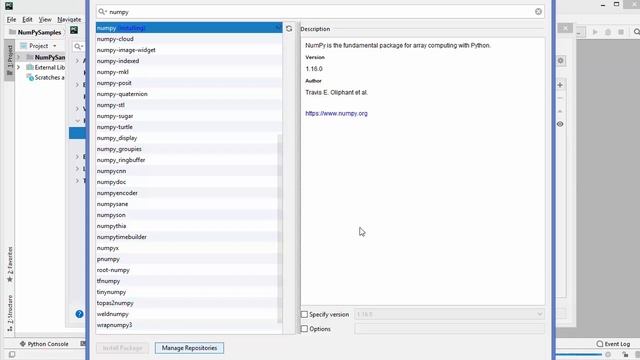Clear the numpy search field

[538, 12]
